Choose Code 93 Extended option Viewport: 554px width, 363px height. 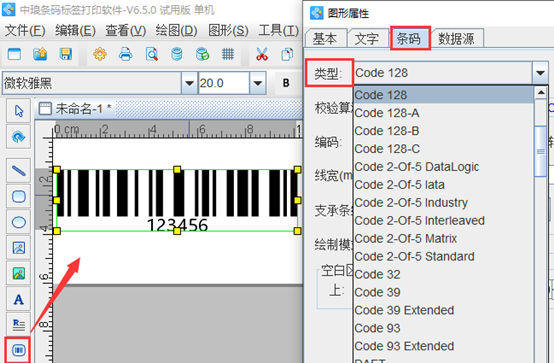444,346
